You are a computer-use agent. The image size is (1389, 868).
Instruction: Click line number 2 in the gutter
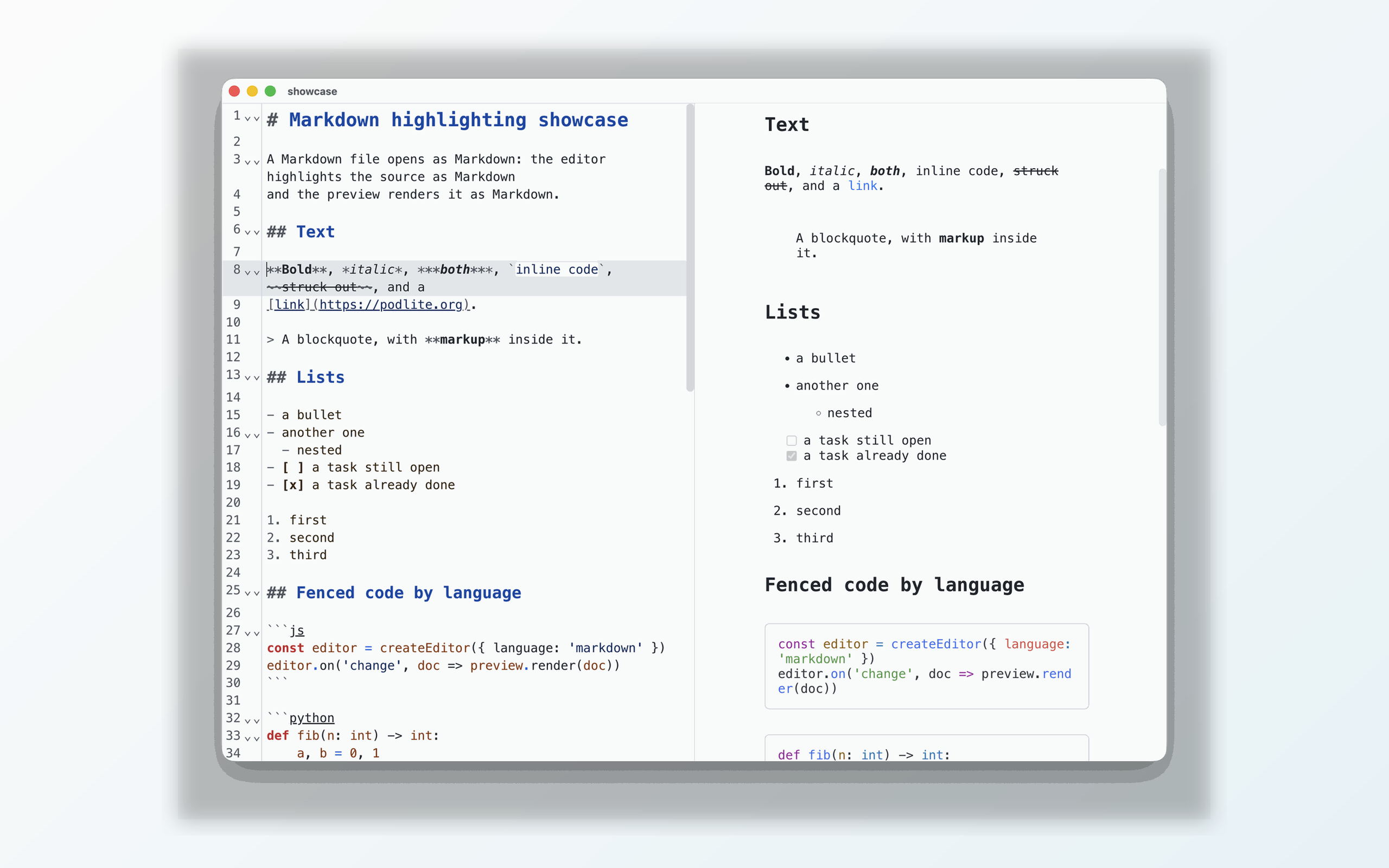(x=237, y=141)
